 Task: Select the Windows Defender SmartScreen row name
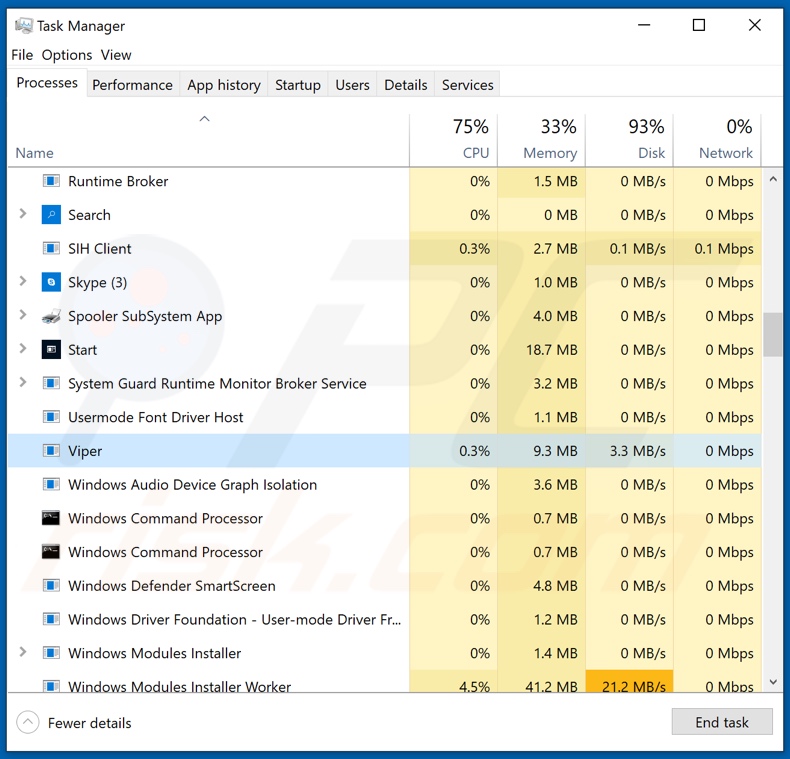[x=172, y=586]
